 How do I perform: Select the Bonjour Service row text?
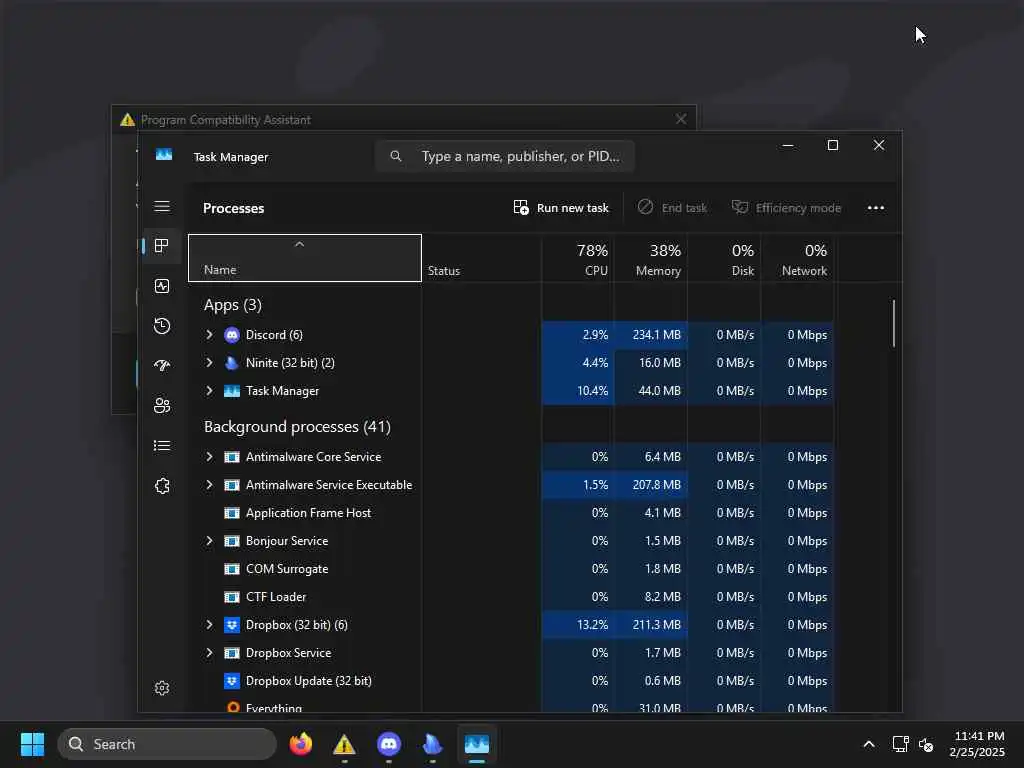tap(287, 541)
